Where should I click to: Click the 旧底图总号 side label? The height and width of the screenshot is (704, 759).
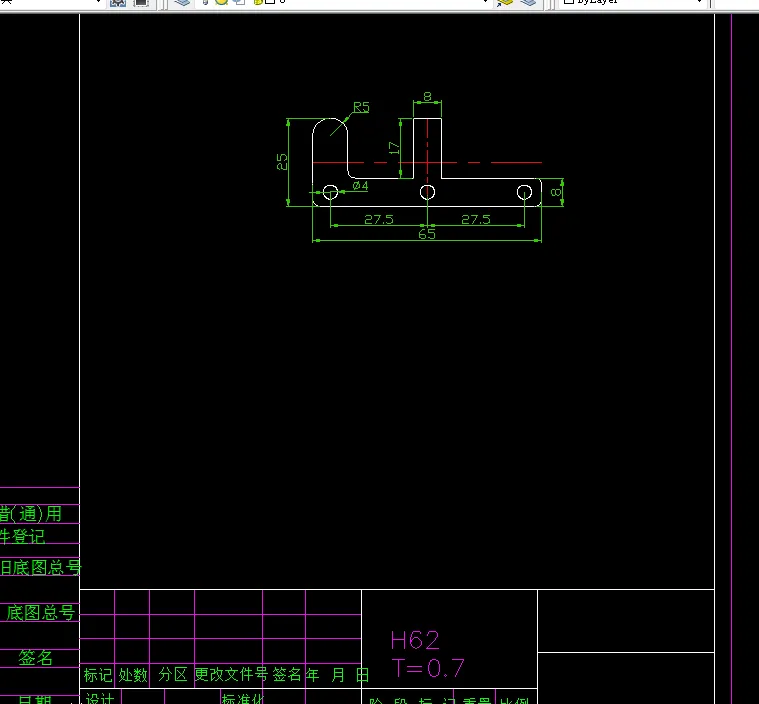pyautogui.click(x=41, y=567)
